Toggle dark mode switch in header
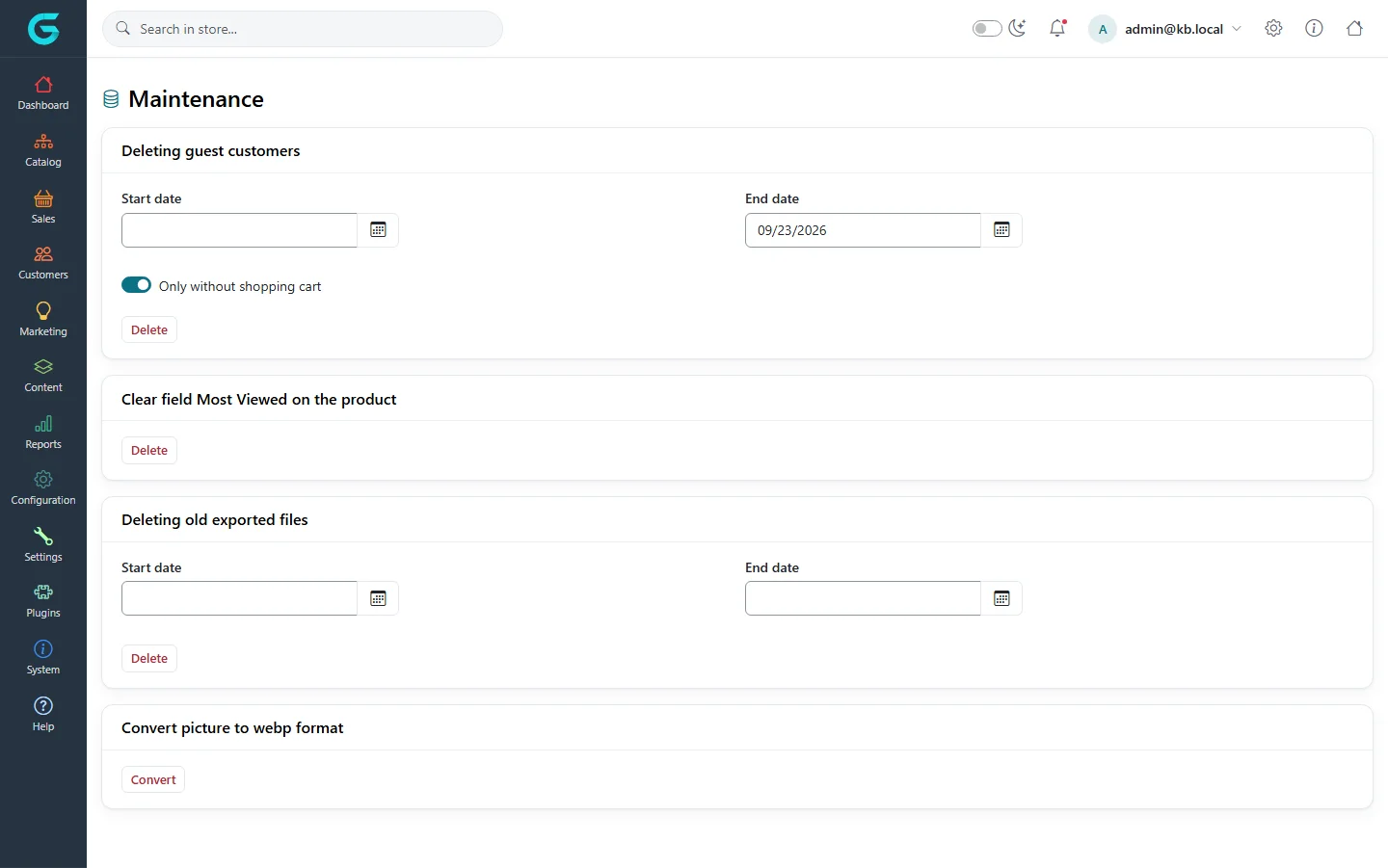This screenshot has height=868, width=1388. [987, 28]
